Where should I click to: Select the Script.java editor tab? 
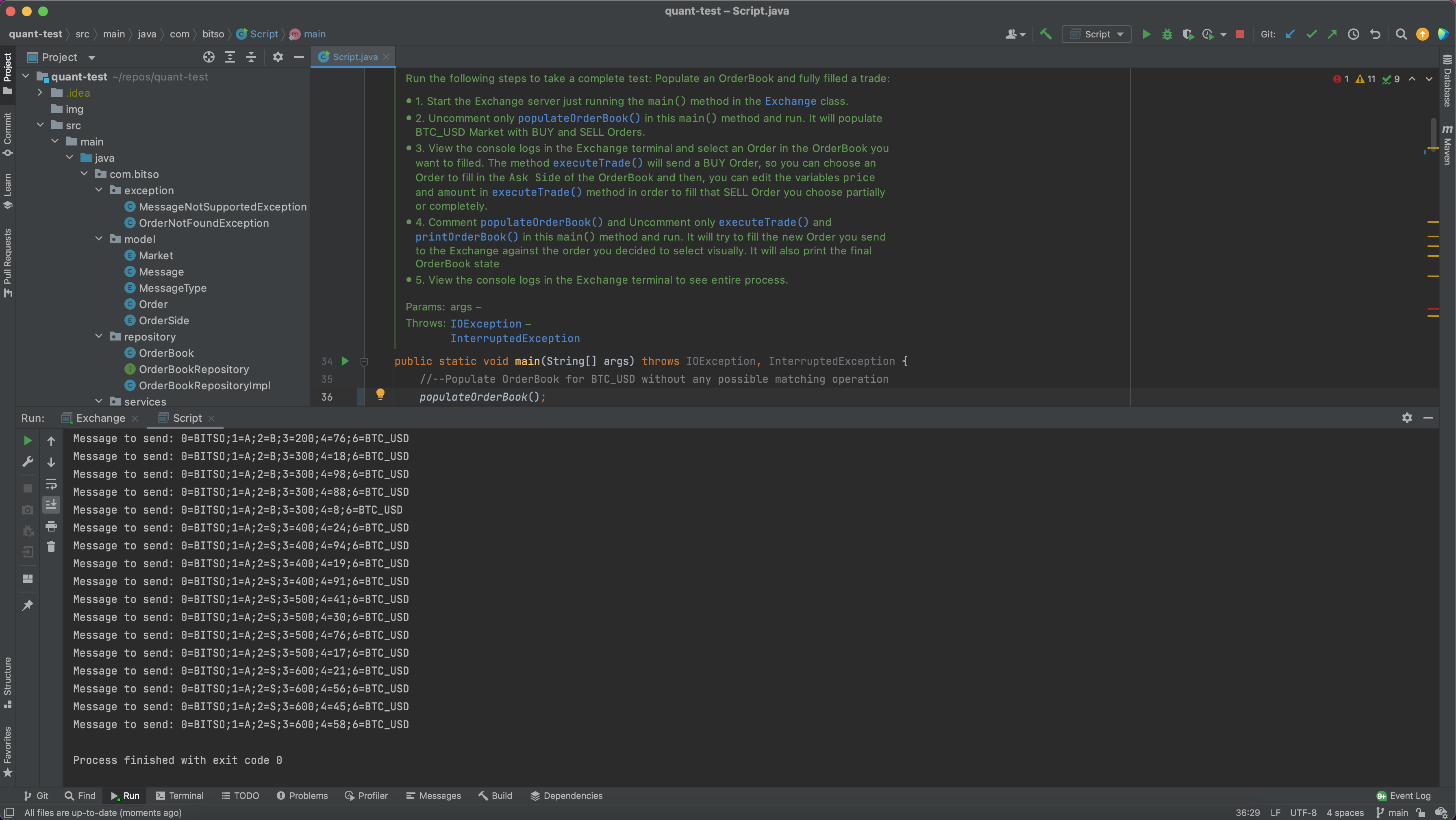[x=354, y=57]
